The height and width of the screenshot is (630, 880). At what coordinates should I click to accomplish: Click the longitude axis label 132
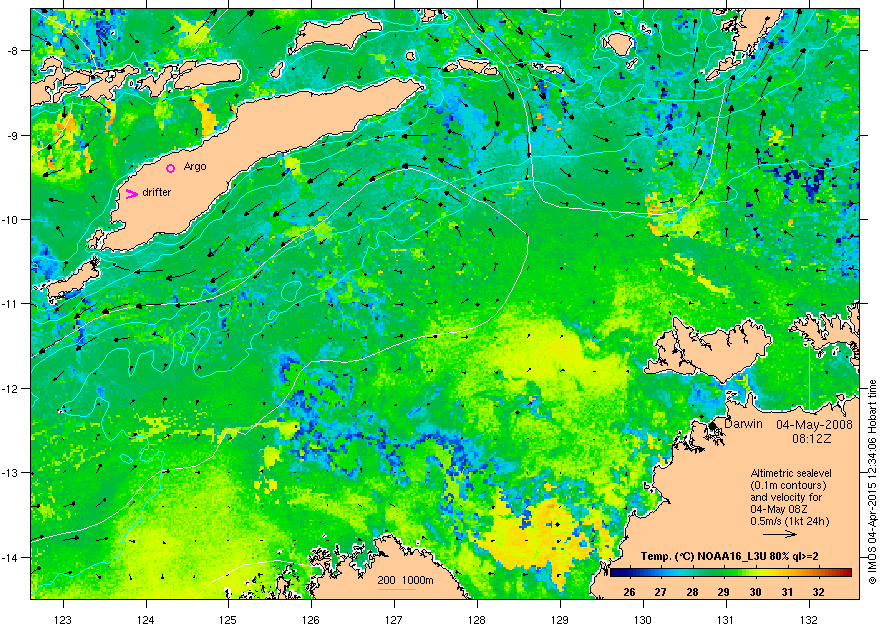[809, 620]
